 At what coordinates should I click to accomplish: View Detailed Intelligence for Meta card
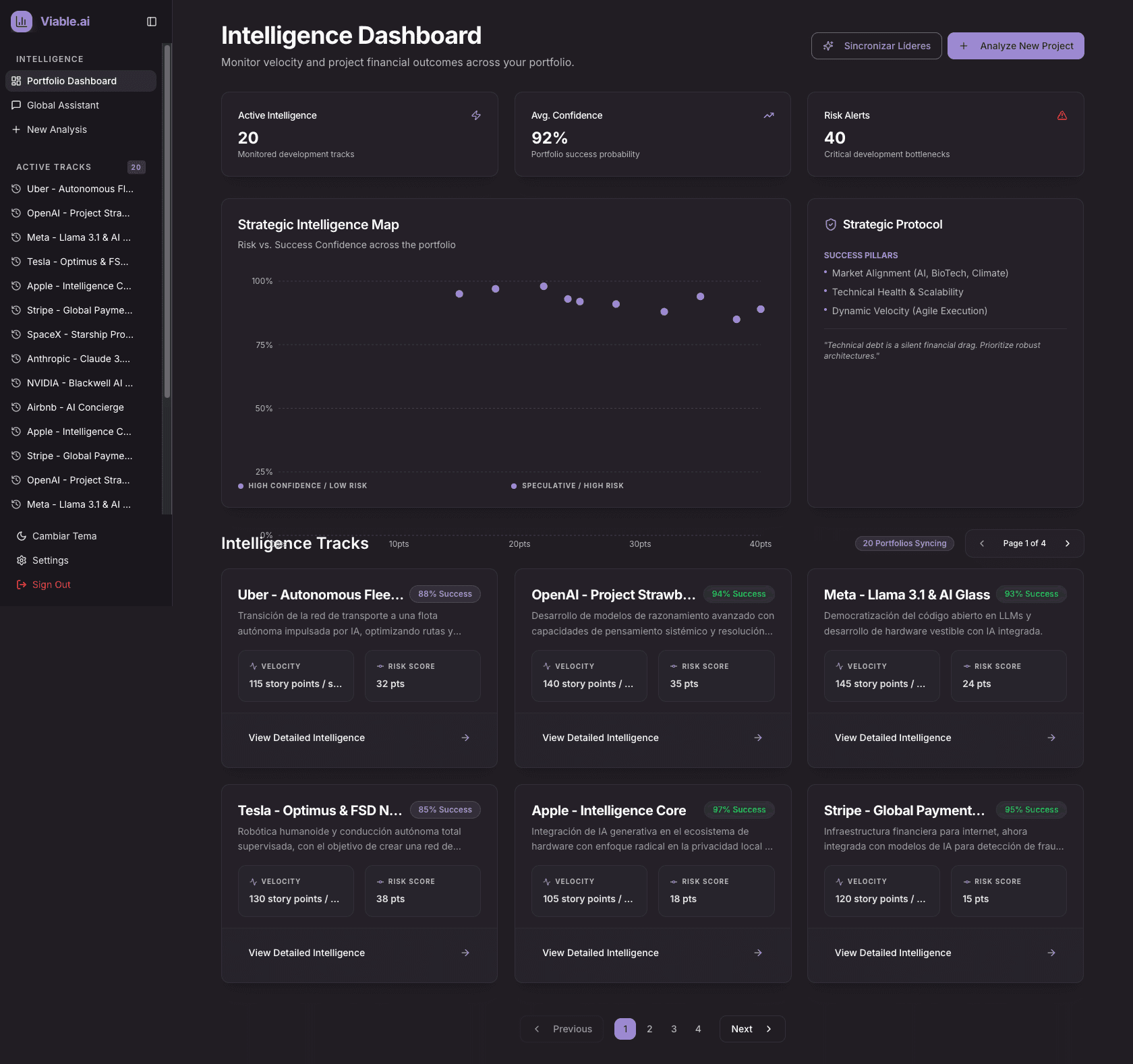[x=946, y=738]
